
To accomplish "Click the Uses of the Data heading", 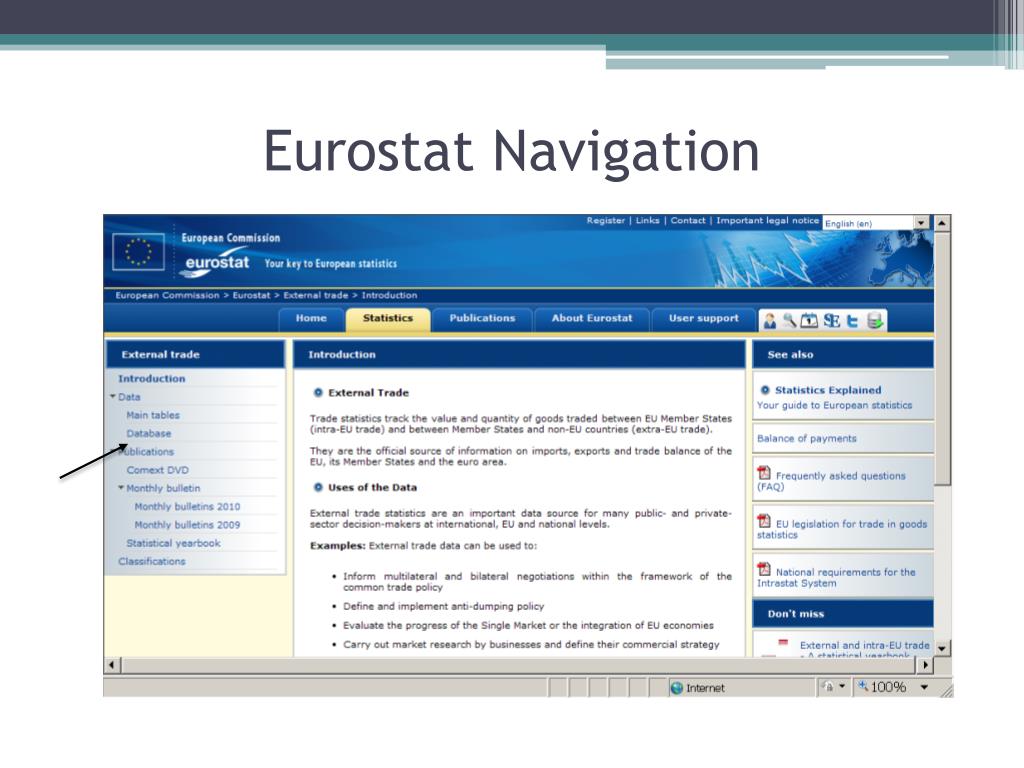I will 372,487.
